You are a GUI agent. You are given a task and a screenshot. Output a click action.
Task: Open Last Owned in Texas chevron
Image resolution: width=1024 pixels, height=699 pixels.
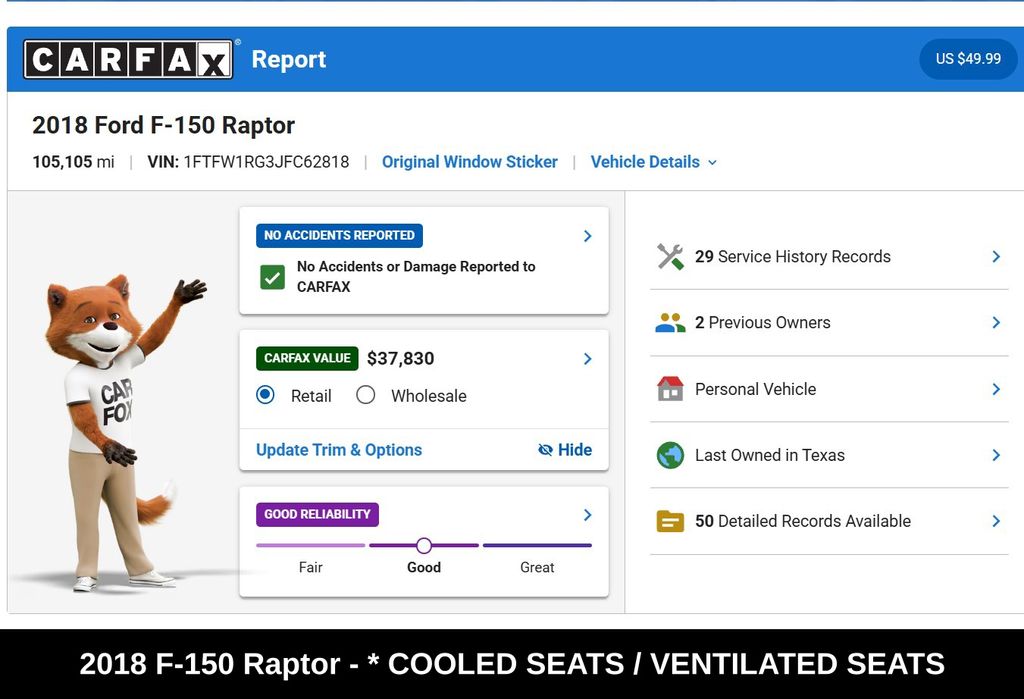(x=996, y=455)
